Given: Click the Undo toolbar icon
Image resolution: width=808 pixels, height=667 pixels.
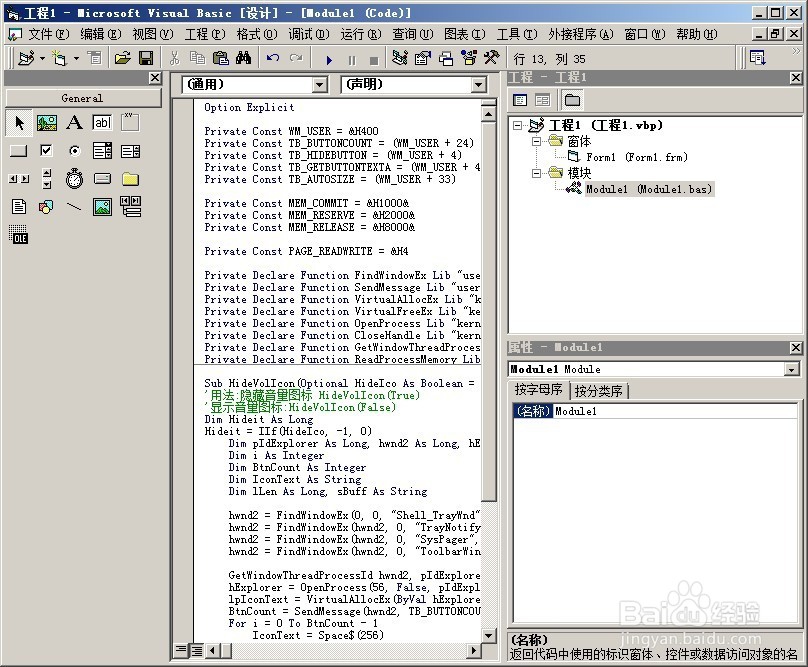Looking at the screenshot, I should pyautogui.click(x=273, y=58).
